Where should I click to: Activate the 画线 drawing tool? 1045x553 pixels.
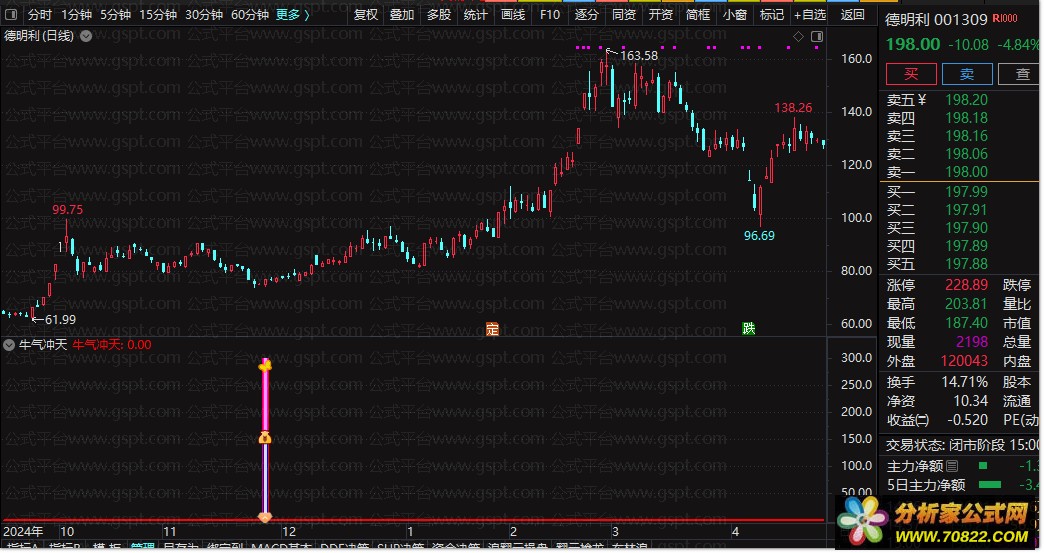click(x=513, y=14)
